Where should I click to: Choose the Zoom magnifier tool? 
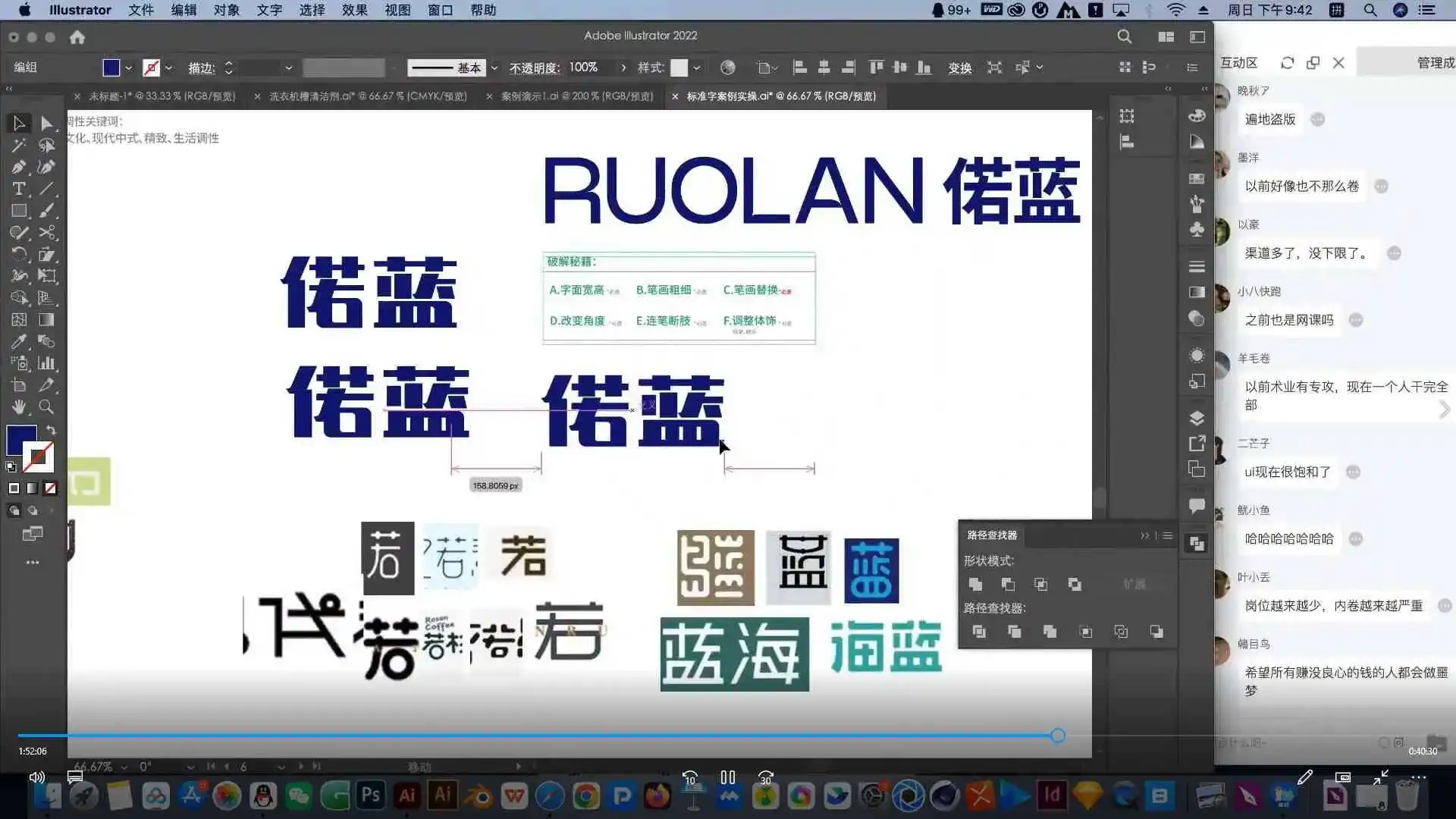(x=46, y=407)
